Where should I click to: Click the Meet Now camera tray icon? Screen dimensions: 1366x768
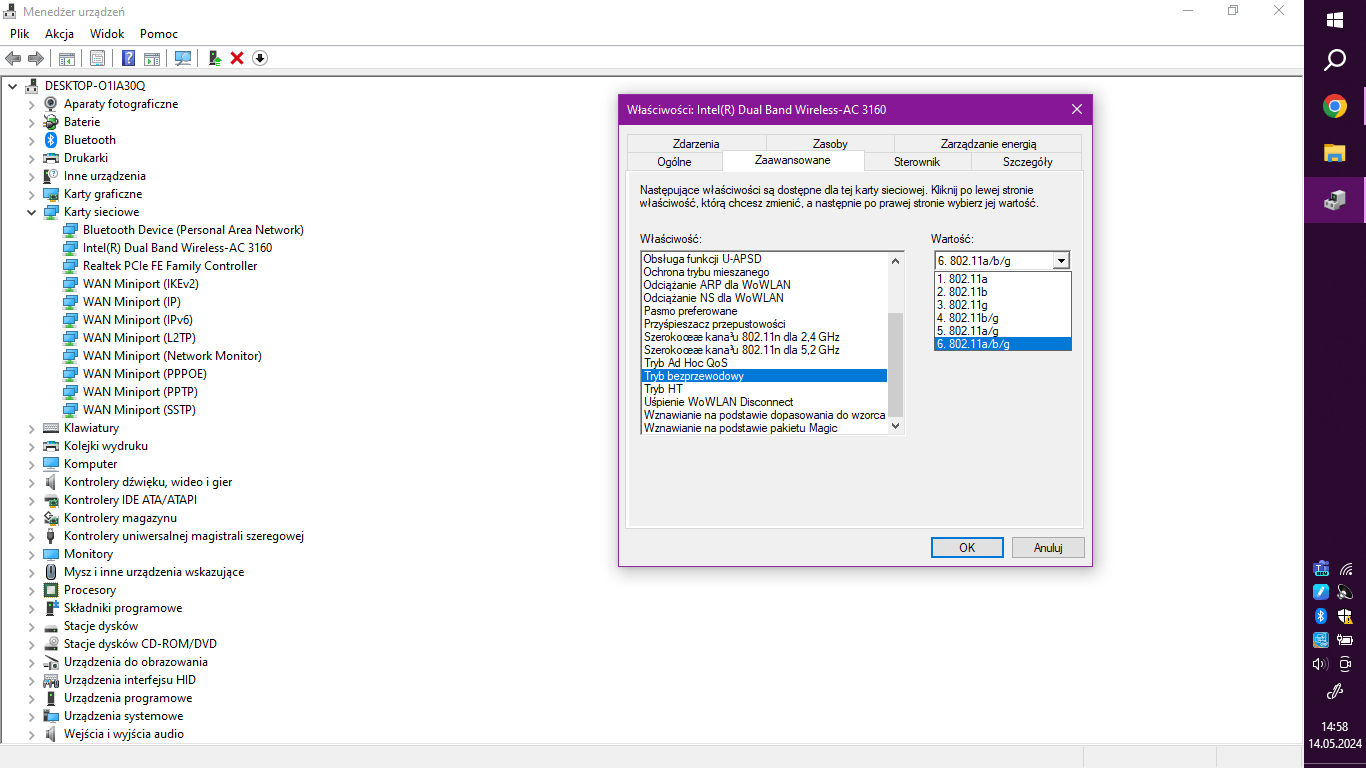click(x=1346, y=664)
